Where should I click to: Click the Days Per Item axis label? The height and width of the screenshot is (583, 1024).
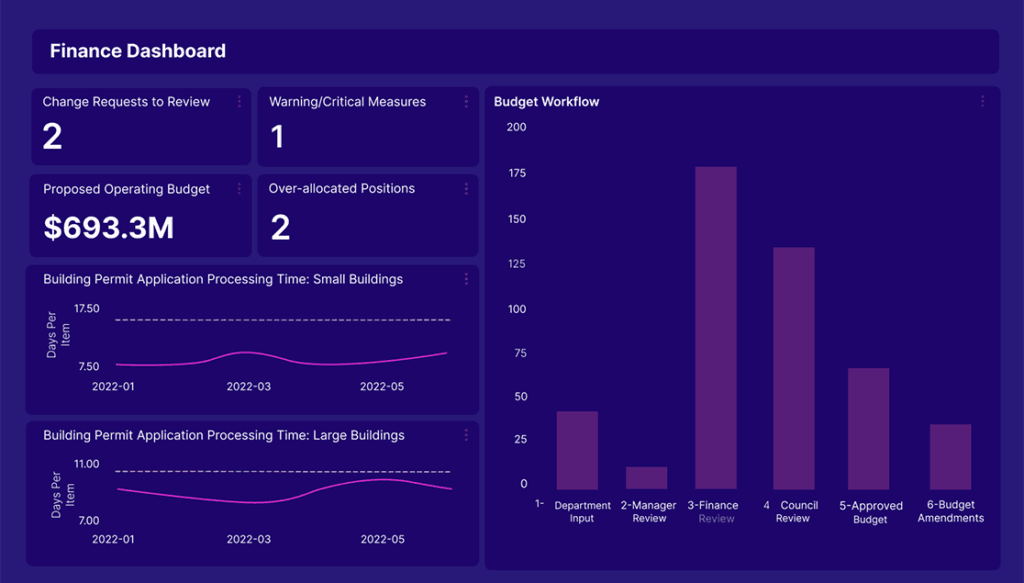click(58, 333)
